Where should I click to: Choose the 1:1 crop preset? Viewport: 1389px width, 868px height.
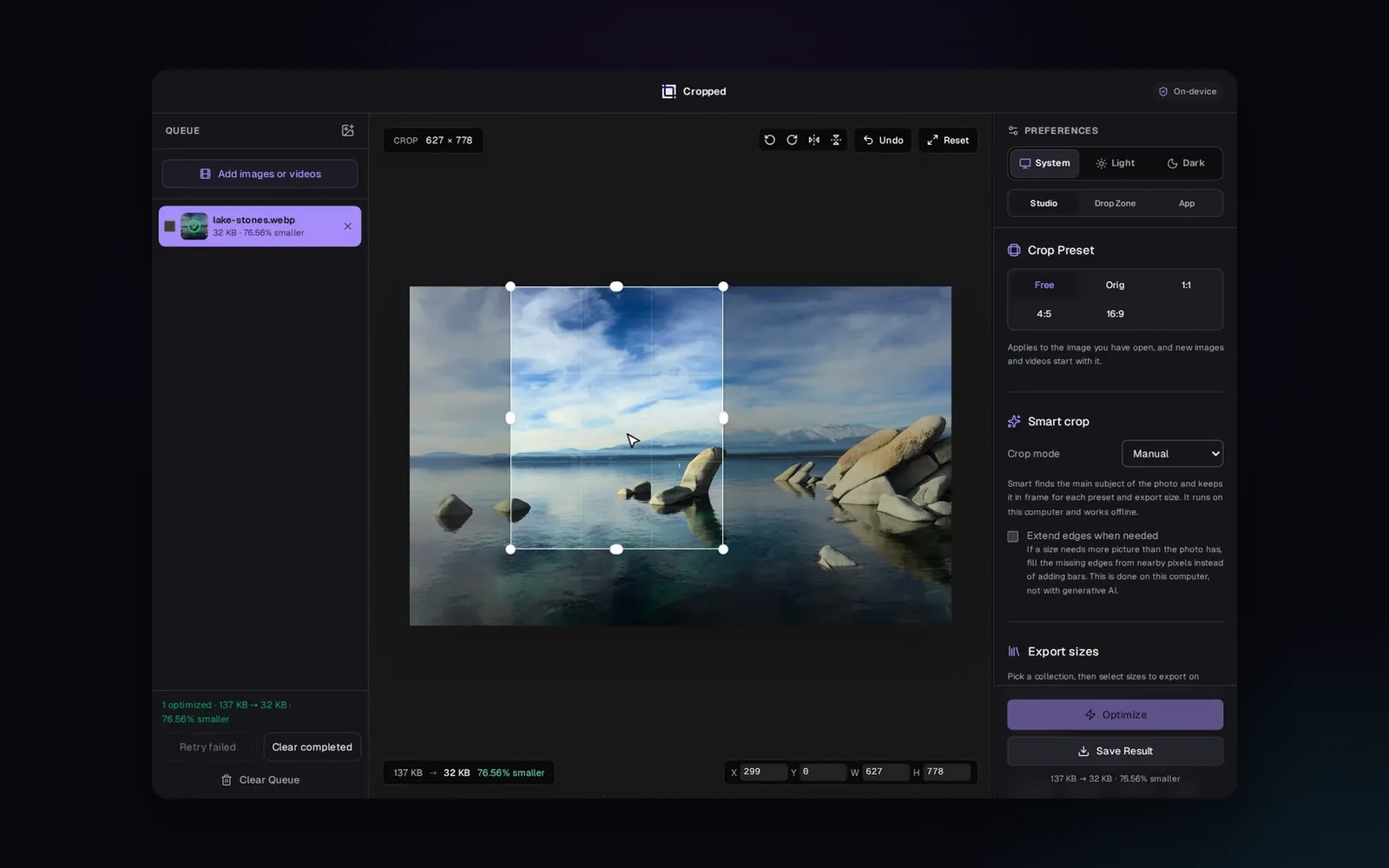tap(1186, 285)
